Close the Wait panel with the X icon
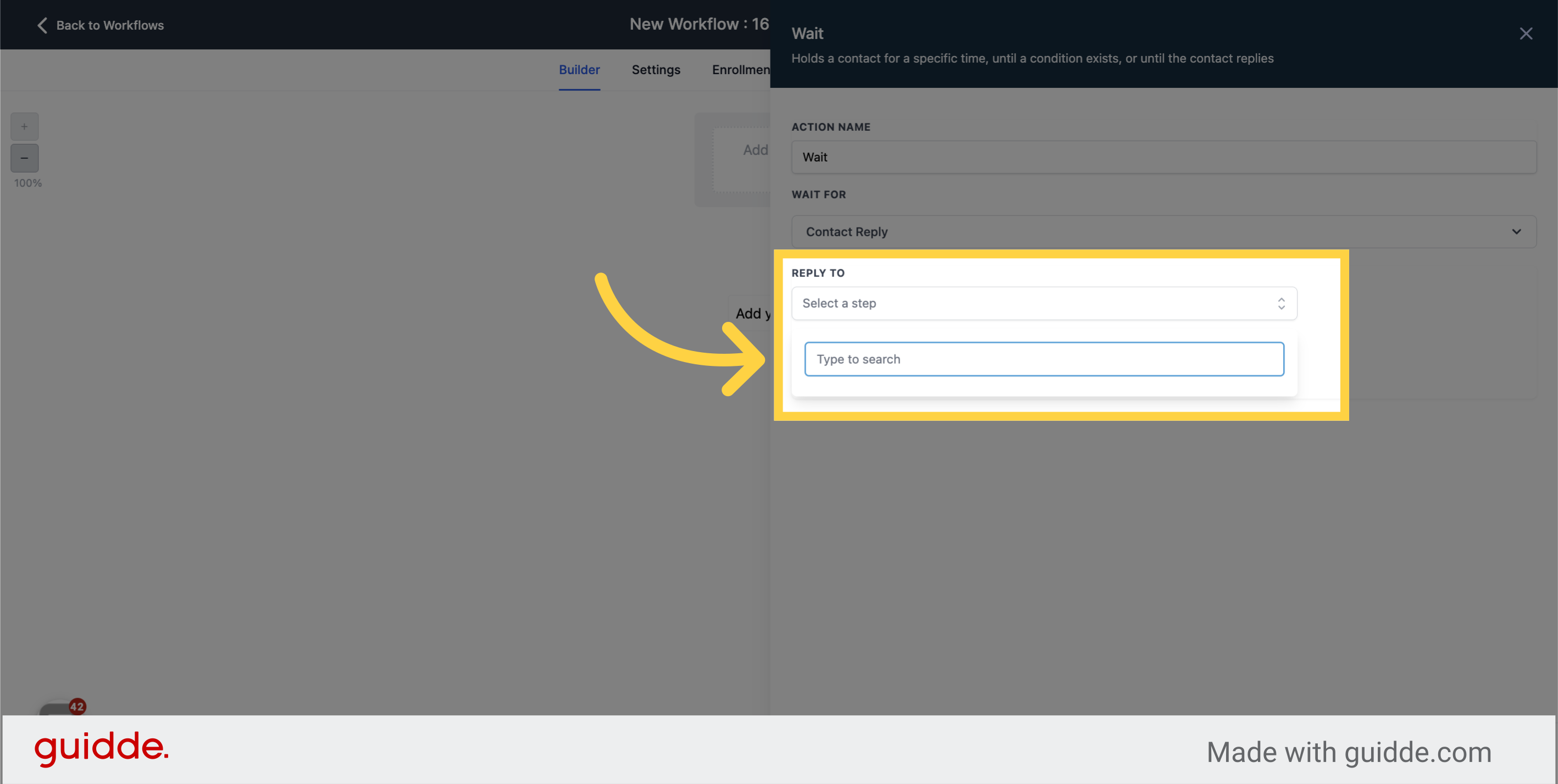 click(1527, 34)
